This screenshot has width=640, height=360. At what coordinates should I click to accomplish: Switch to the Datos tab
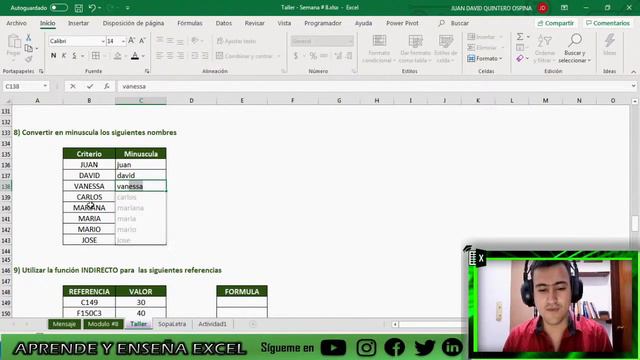click(x=224, y=23)
